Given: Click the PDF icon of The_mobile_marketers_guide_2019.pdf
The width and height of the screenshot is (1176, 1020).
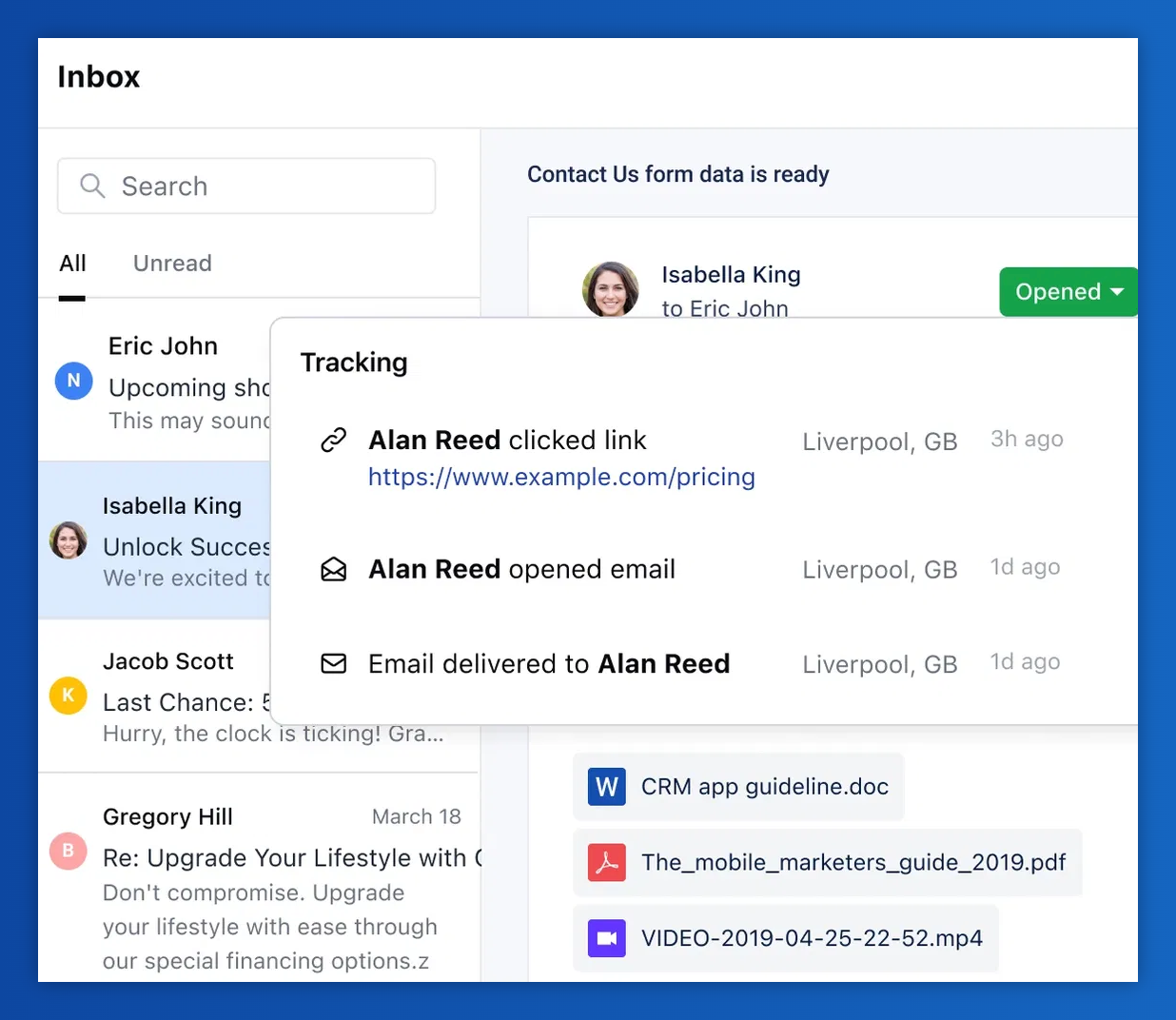Looking at the screenshot, I should (x=607, y=863).
